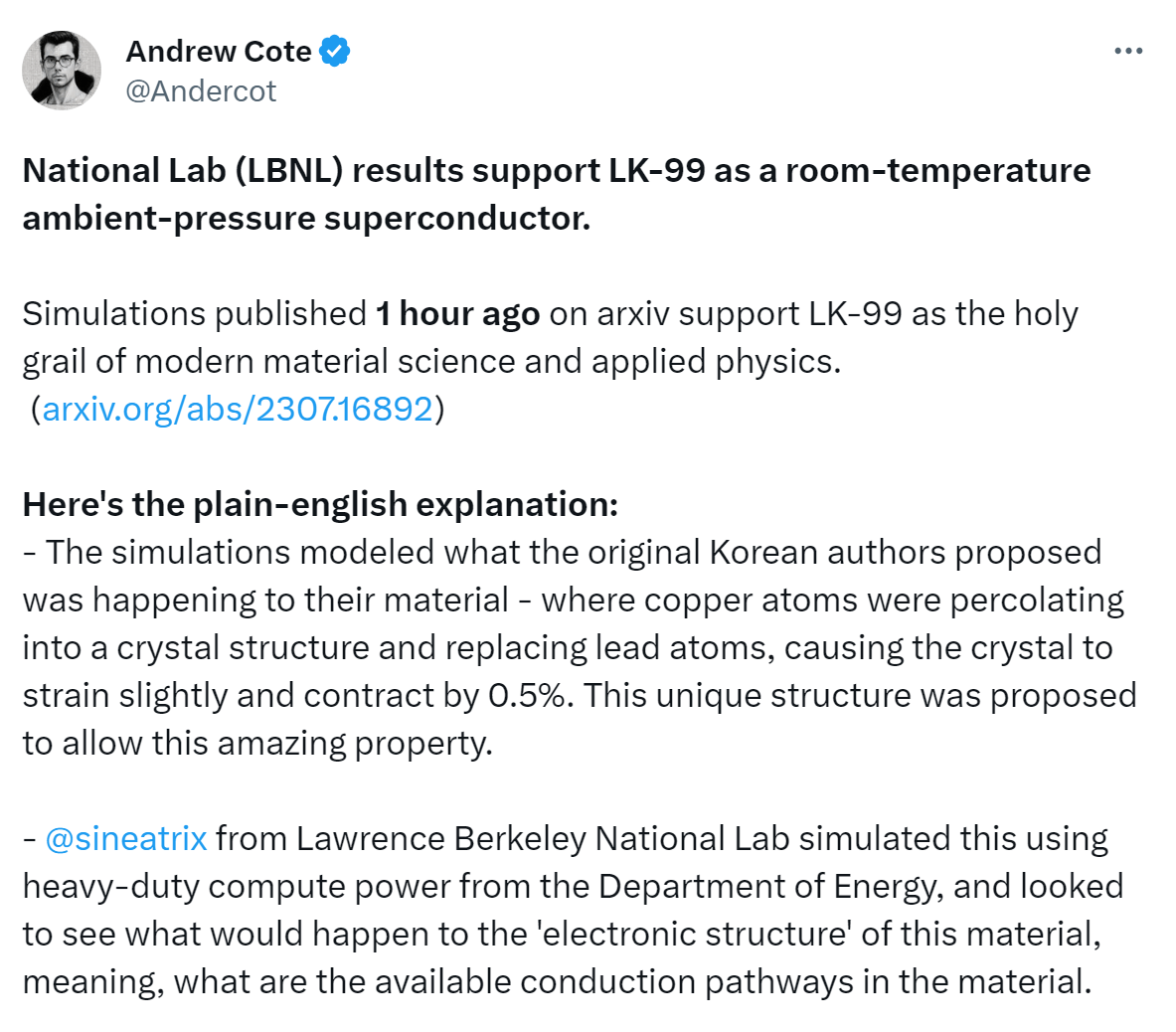Click the Andrew Cote display name
Viewport: 1176px width, 1032px height.
[x=218, y=51]
